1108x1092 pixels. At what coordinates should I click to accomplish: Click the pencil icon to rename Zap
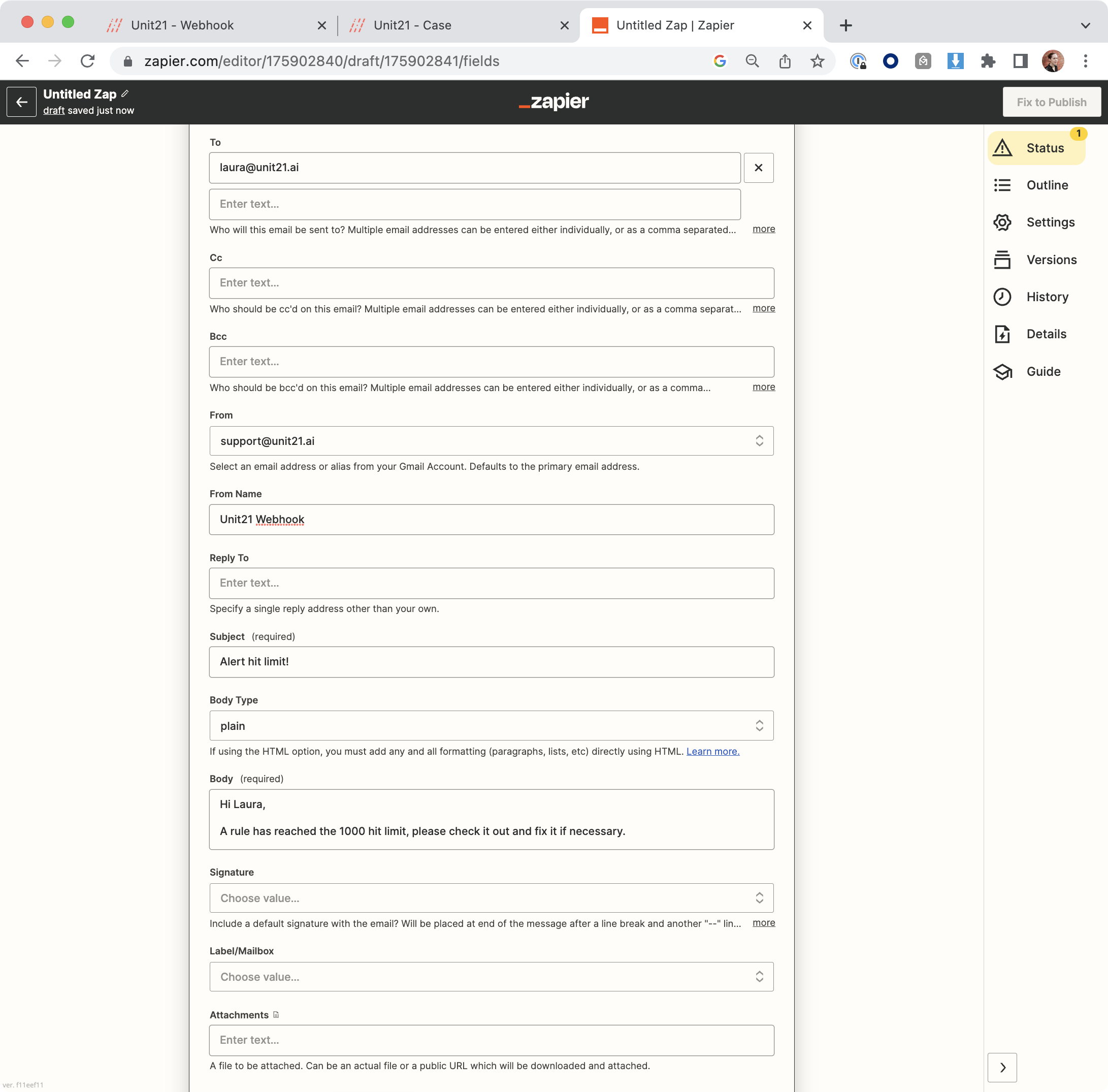(x=125, y=94)
